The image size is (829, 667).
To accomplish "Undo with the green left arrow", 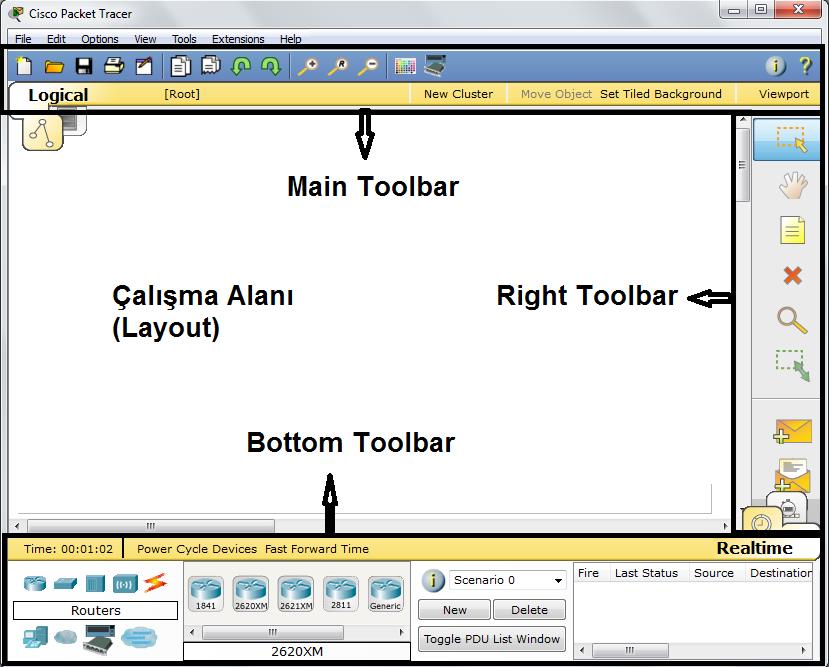I will click(x=241, y=67).
